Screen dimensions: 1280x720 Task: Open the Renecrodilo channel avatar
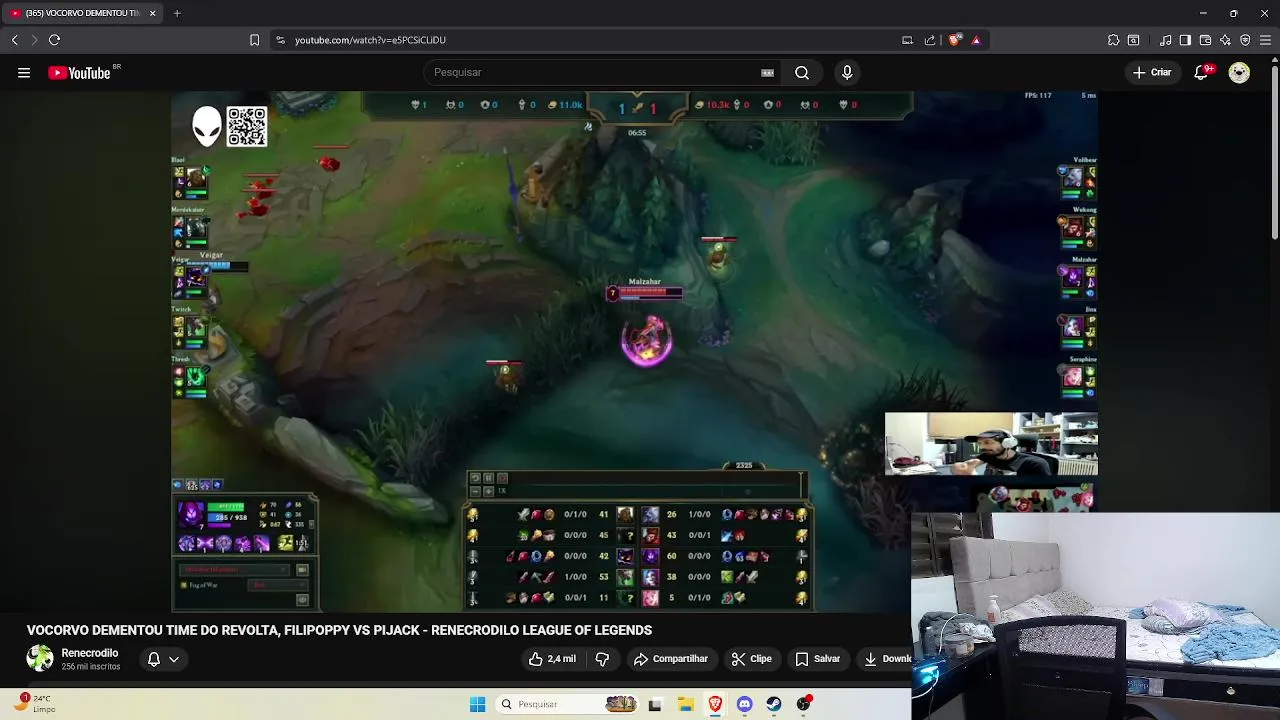point(40,658)
